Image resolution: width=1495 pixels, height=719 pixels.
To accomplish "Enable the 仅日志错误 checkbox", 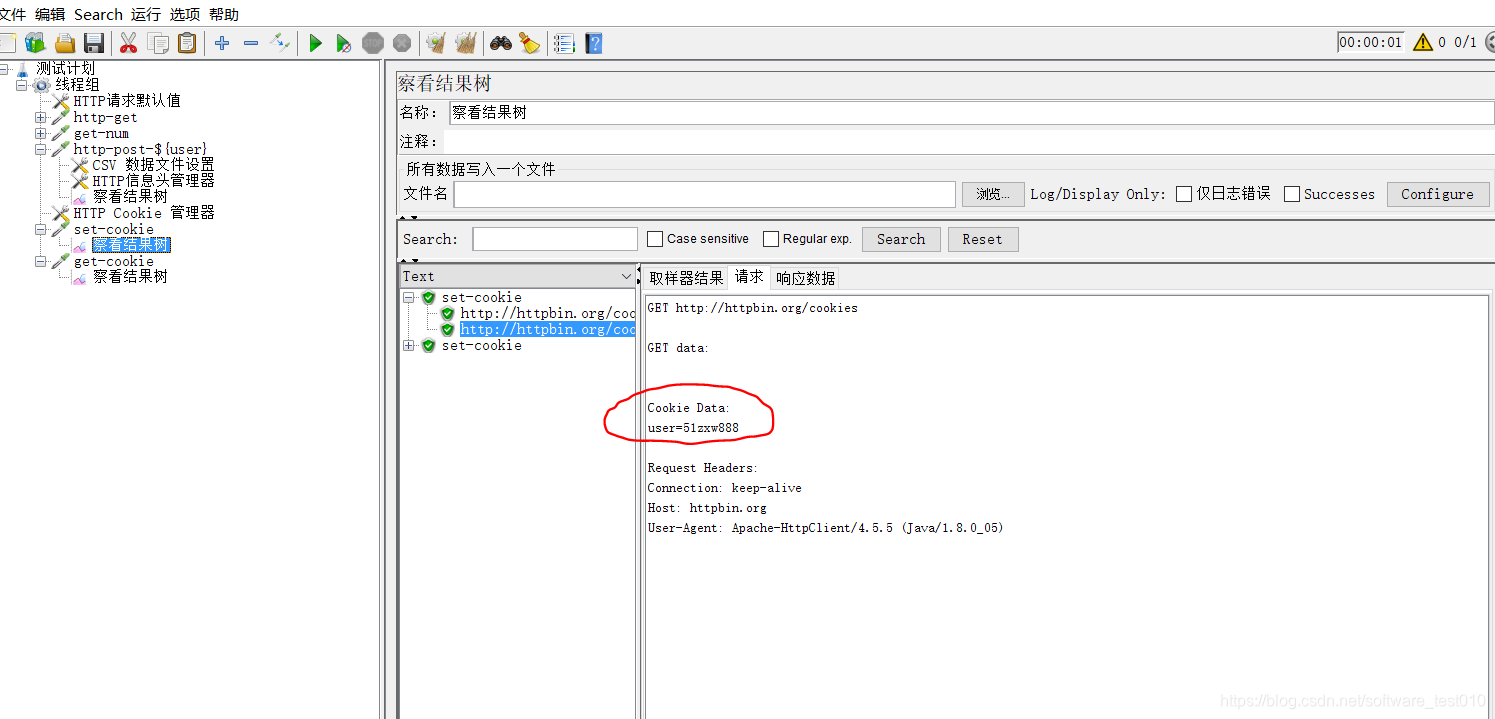I will pos(1184,194).
